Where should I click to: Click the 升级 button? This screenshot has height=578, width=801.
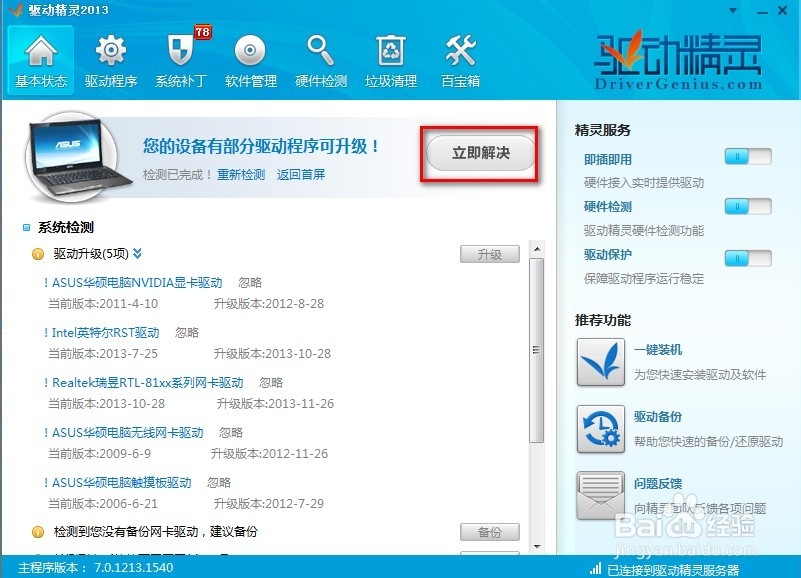click(489, 254)
